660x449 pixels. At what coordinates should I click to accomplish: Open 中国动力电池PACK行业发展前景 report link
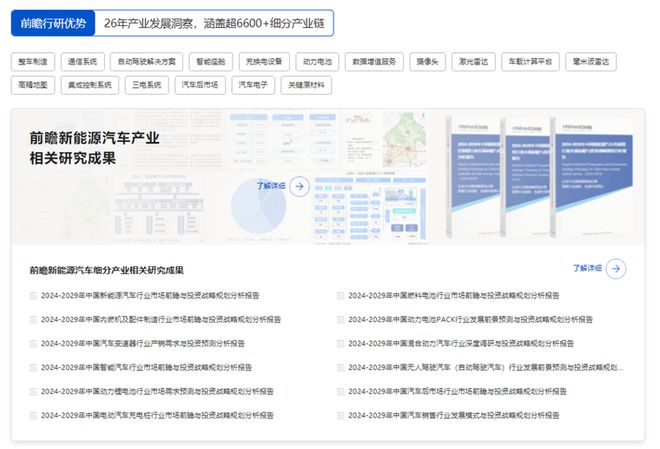tap(471, 320)
